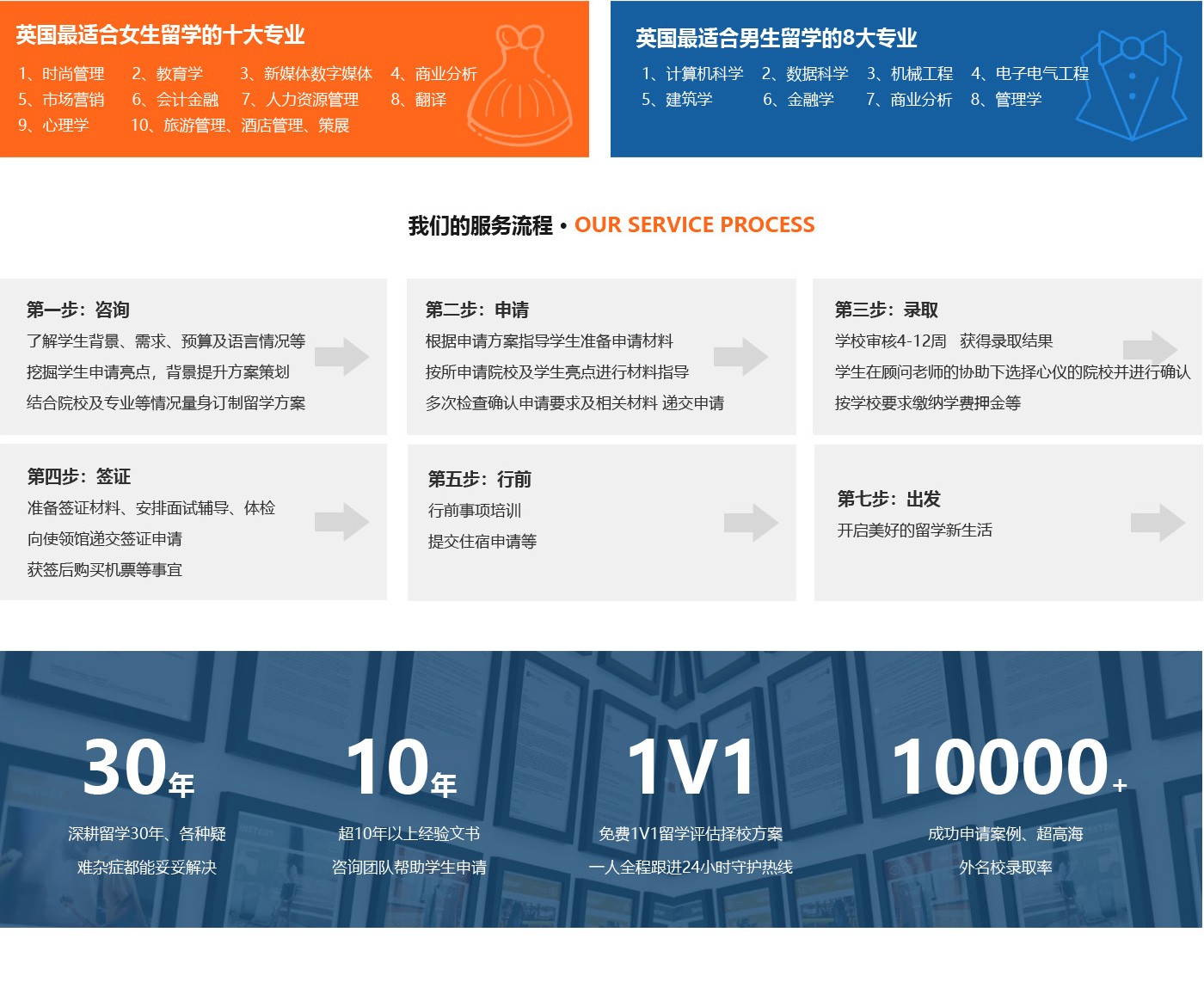The height and width of the screenshot is (994, 1204).
Task: Click the arrow icon in 第三步：录取 card
Action: 1150,348
